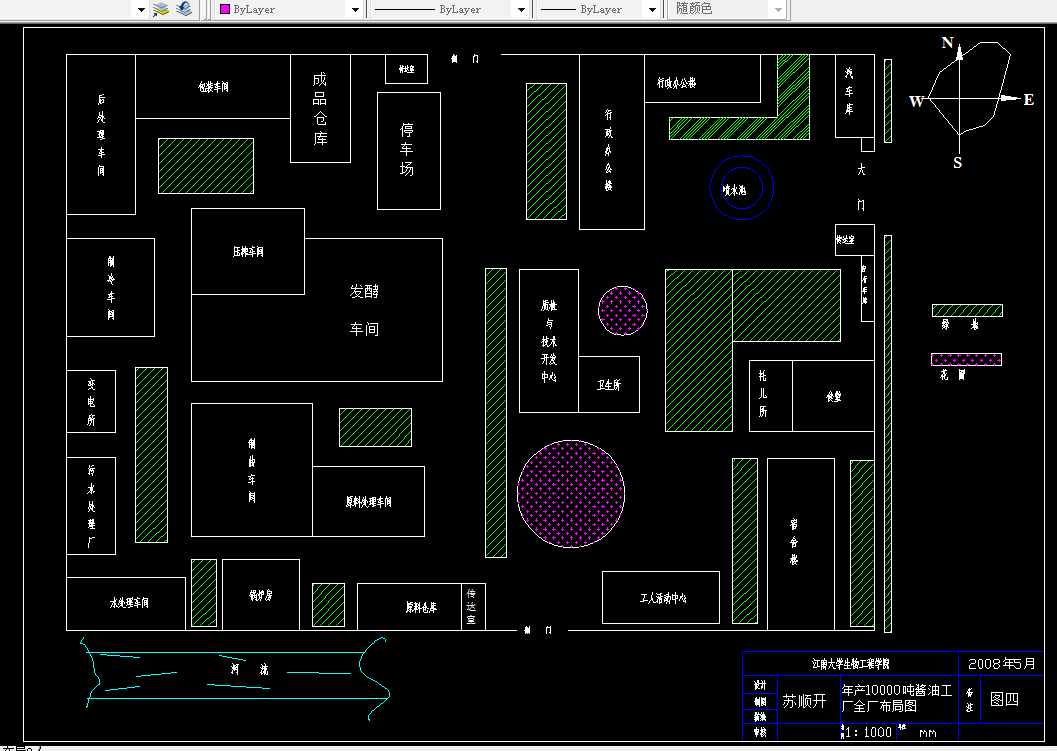Select the 污水处理厂 label
The width and height of the screenshot is (1057, 751).
(91, 506)
